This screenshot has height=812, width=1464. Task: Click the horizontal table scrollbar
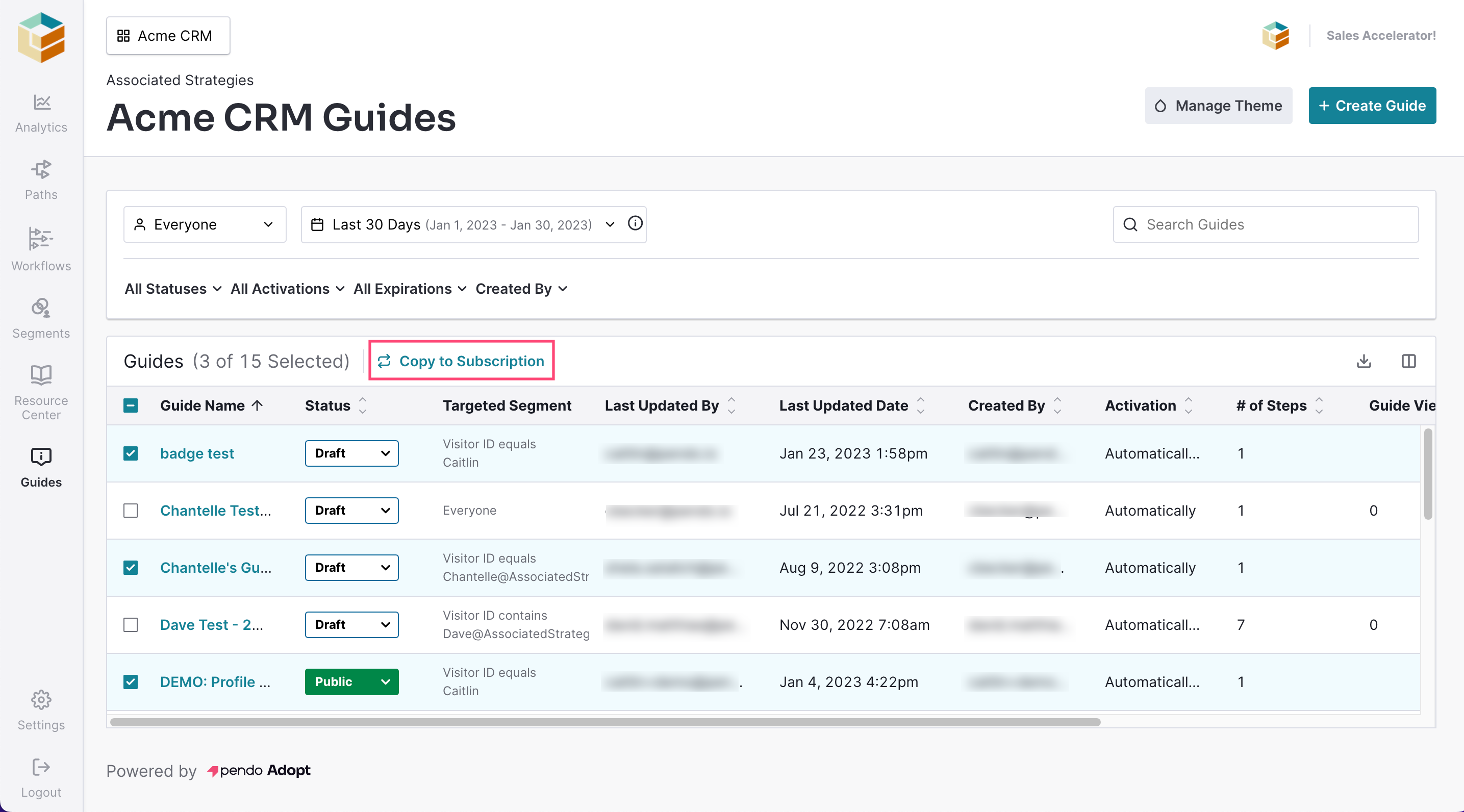pyautogui.click(x=605, y=722)
